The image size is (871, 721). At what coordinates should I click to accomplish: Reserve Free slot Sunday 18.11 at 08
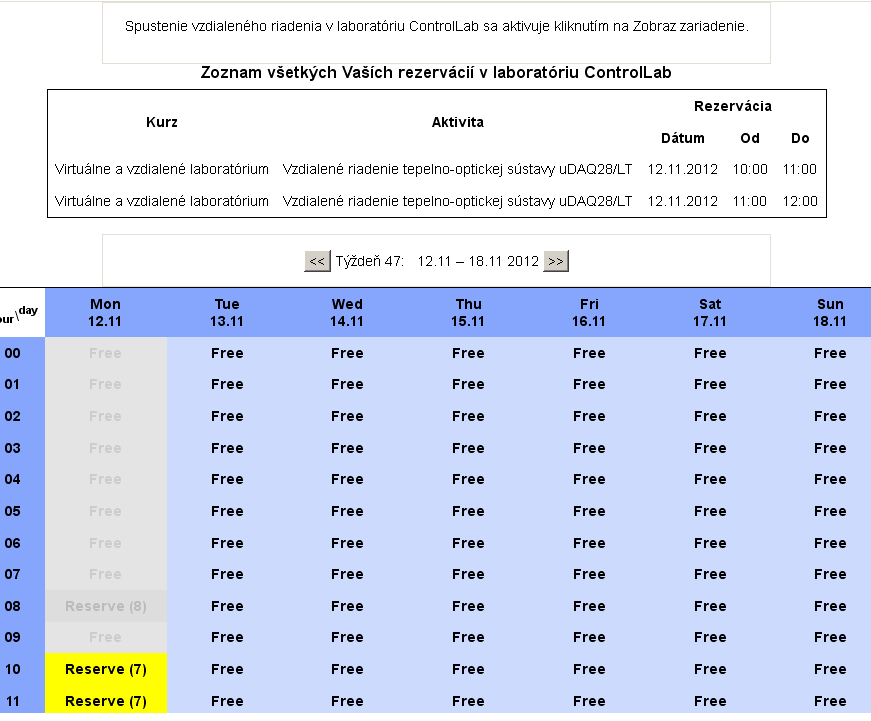[830, 606]
